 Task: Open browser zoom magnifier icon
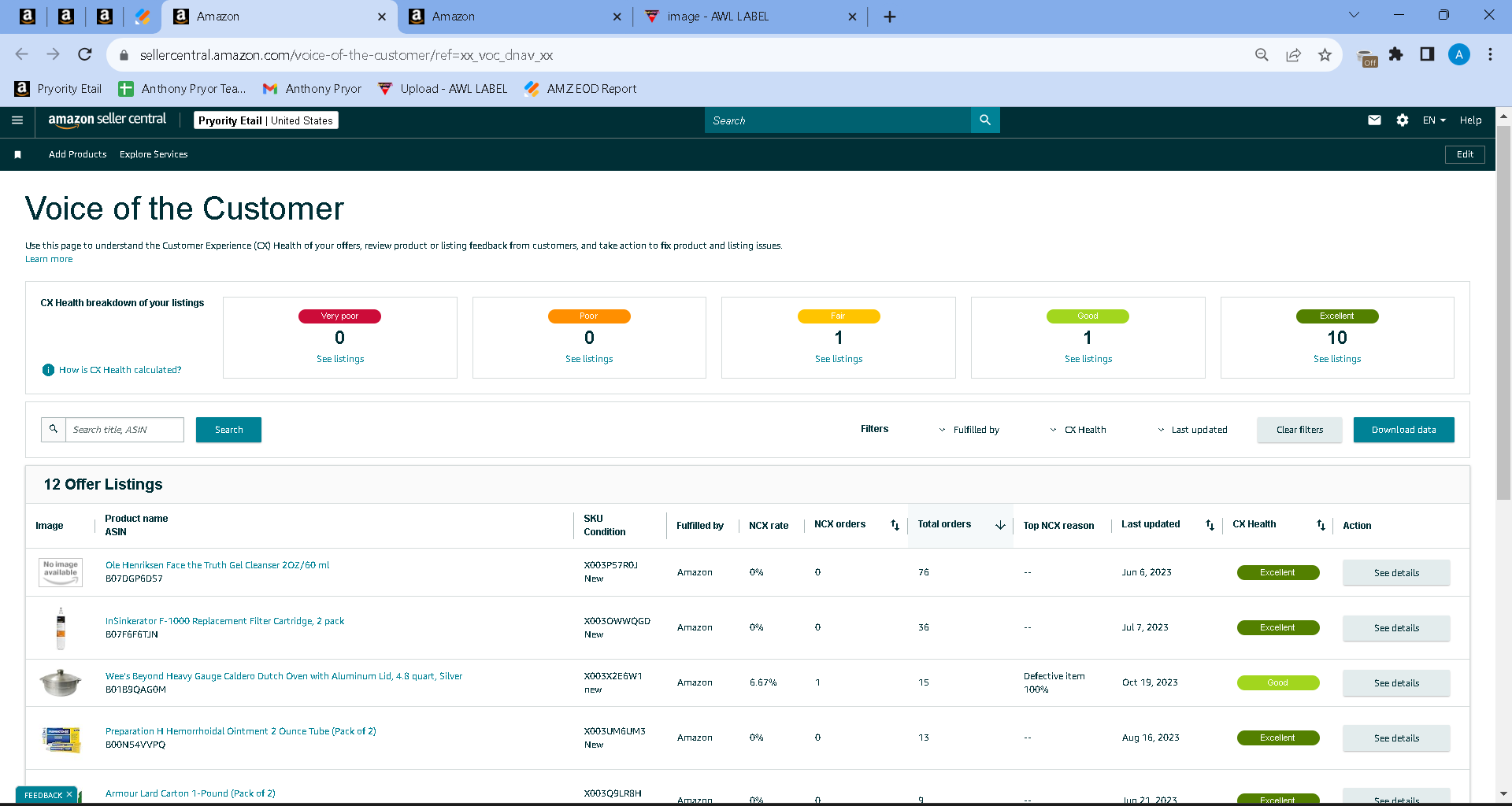(1262, 54)
